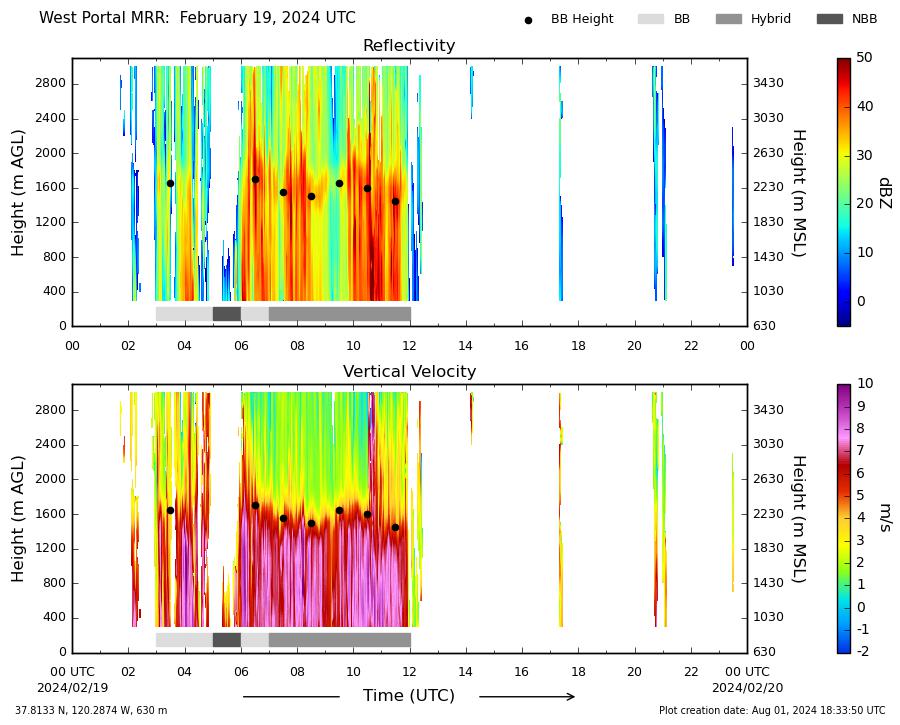This screenshot has width=900, height=725.
Task: Click the light BB 03–05 bar segment in Reflectivity panel
Action: (x=184, y=314)
